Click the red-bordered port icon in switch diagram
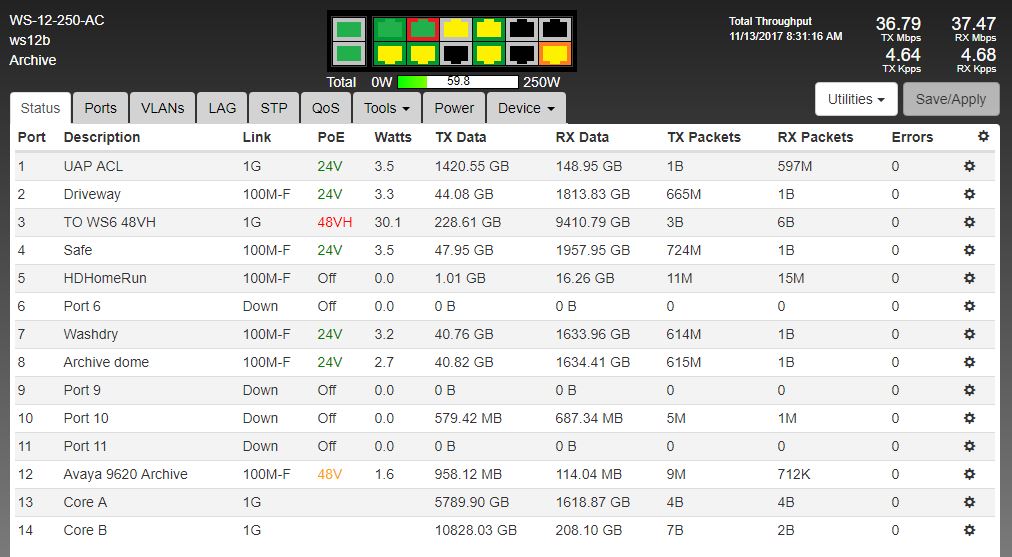The image size is (1012, 557). point(424,30)
